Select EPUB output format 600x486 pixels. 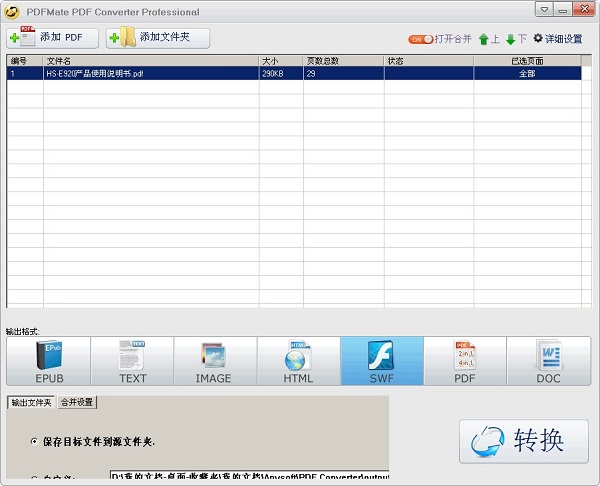pos(49,361)
